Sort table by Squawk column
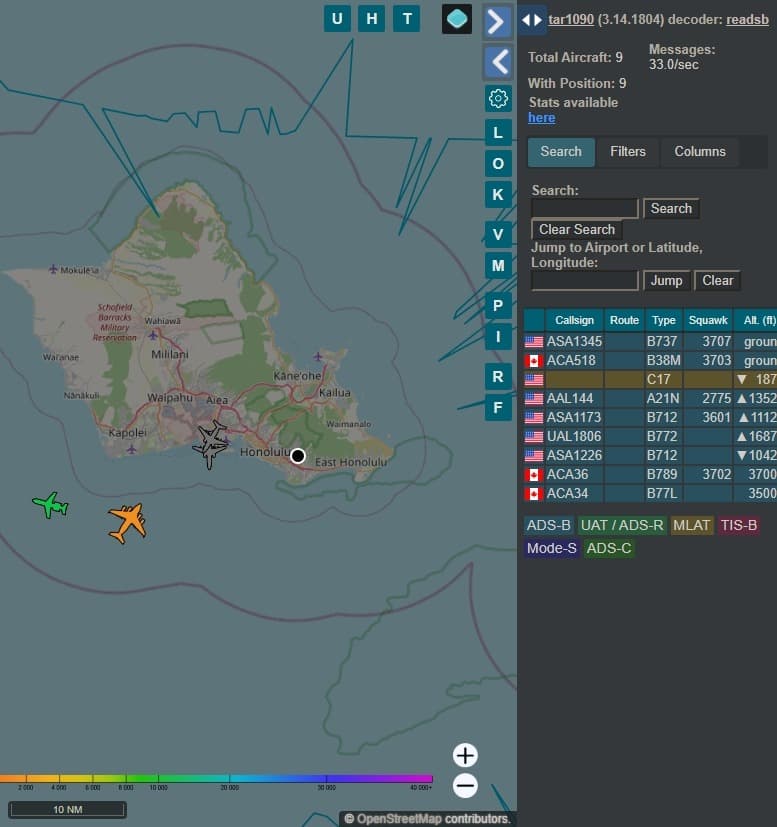 pos(708,320)
